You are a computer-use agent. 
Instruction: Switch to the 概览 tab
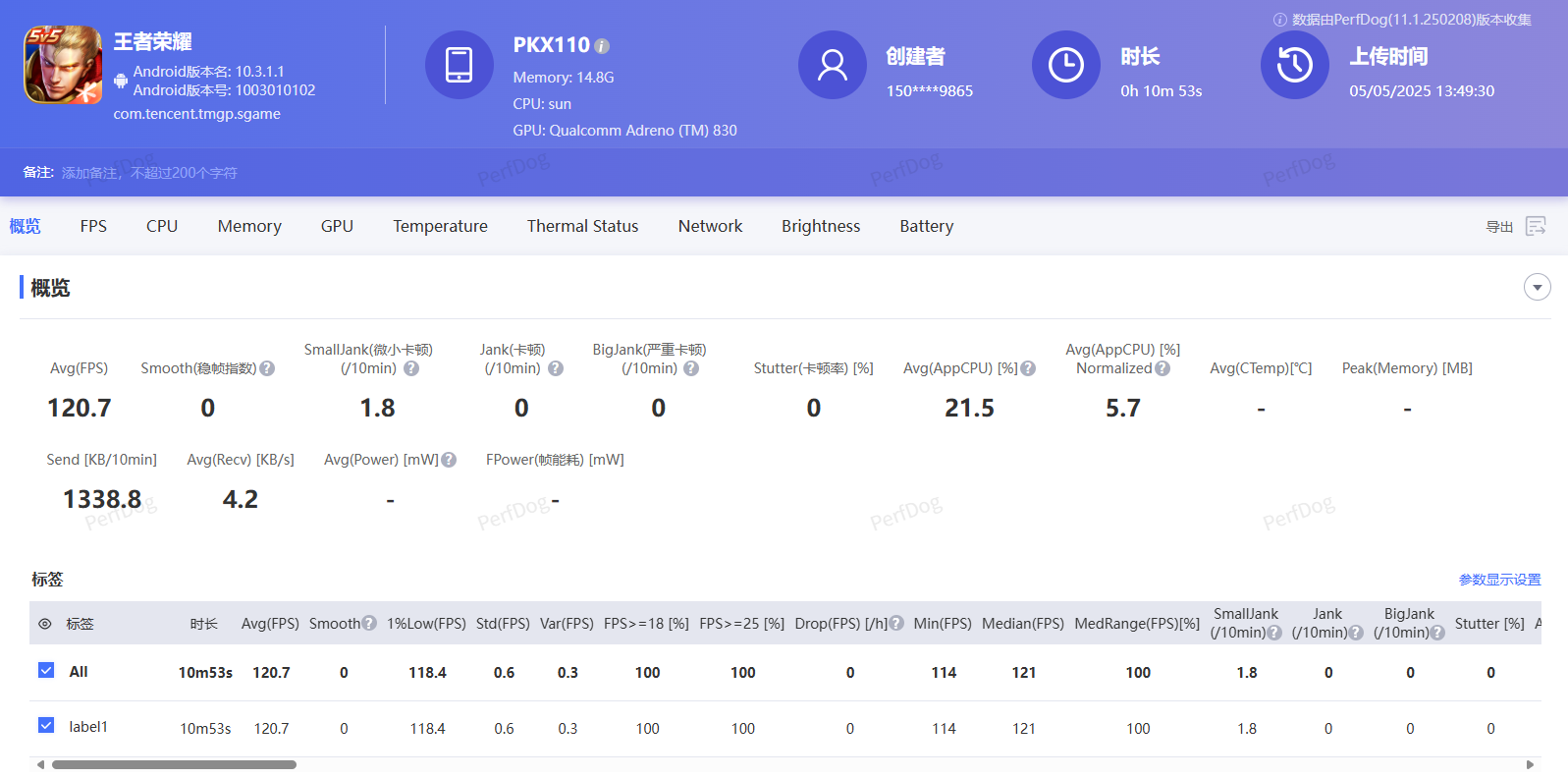point(25,226)
